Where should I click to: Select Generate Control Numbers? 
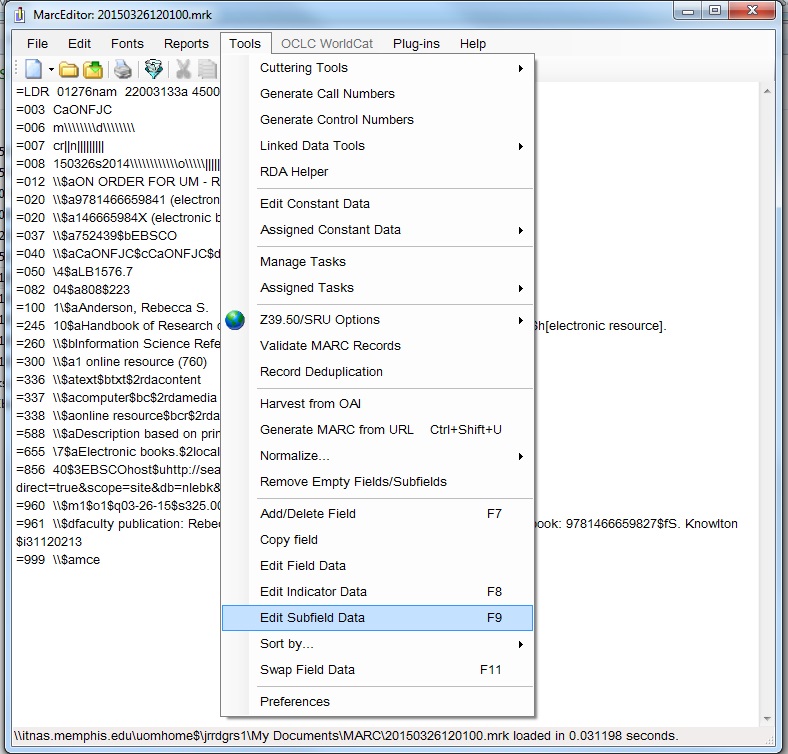(x=377, y=120)
